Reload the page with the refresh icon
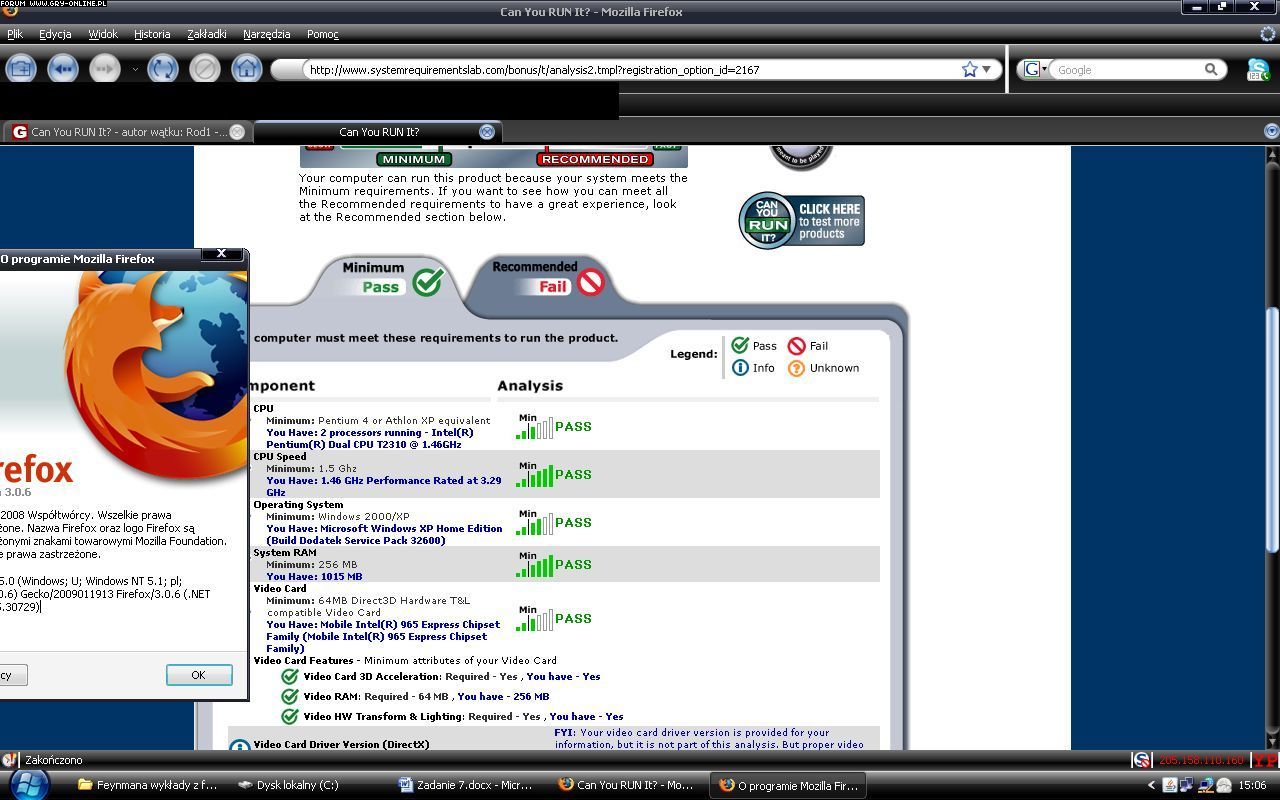Image resolution: width=1280 pixels, height=800 pixels. [162, 69]
